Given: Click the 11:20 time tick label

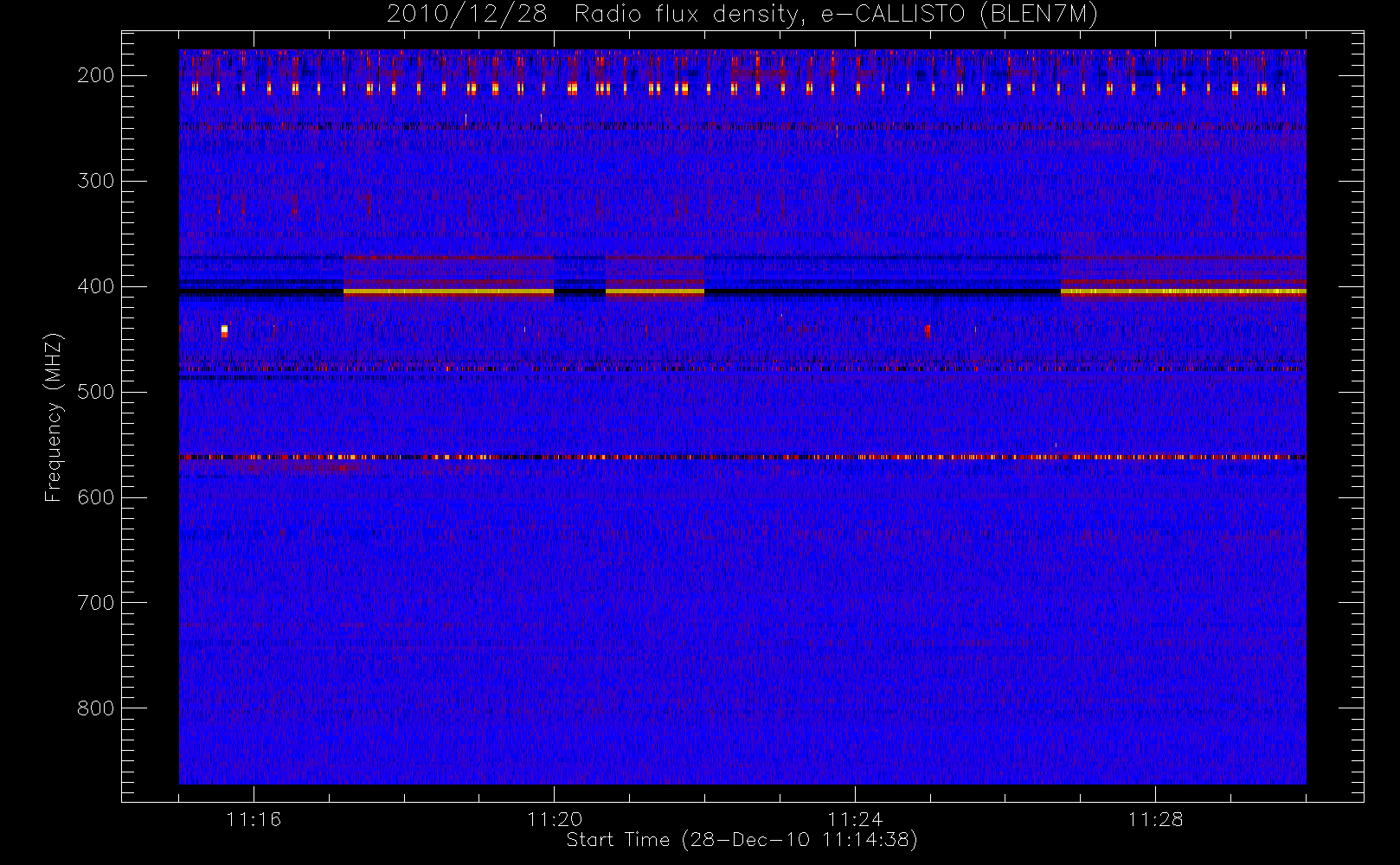Looking at the screenshot, I should (555, 819).
